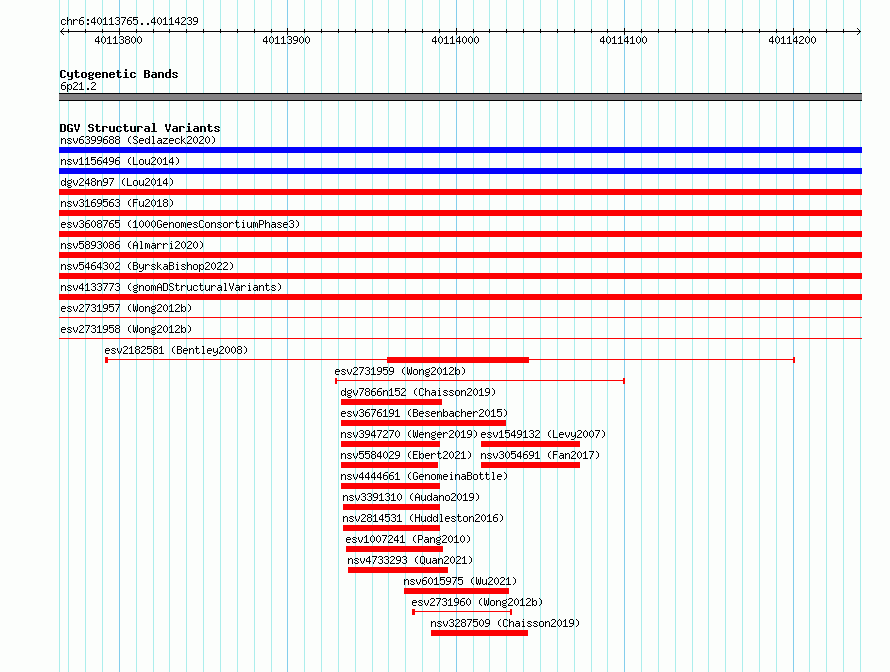Select red bar under nsv4733293
The image size is (890, 672).
tap(398, 570)
